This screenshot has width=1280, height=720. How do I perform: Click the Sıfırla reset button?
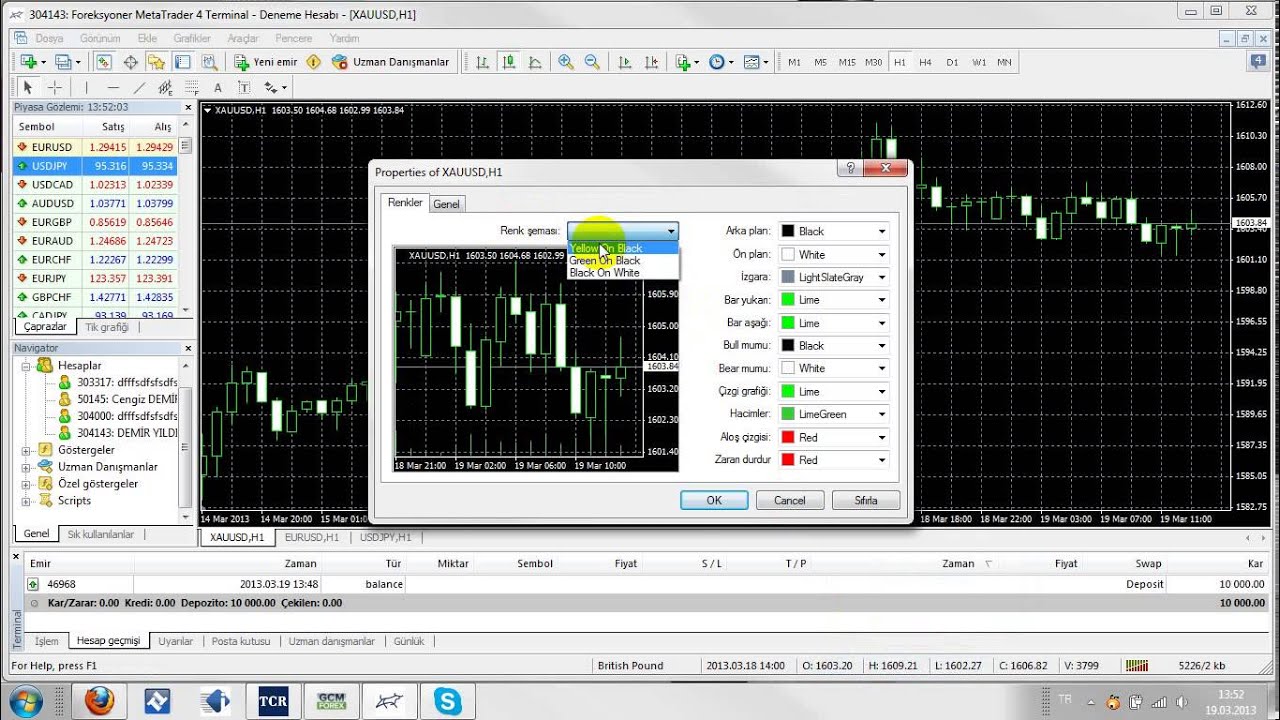coord(866,500)
